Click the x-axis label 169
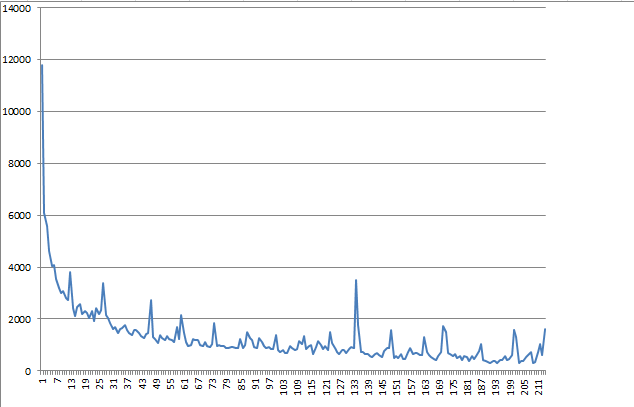634x407 pixels. click(x=439, y=386)
